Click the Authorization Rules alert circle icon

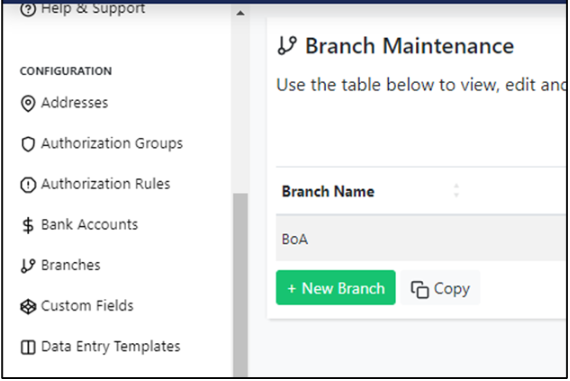[28, 185]
